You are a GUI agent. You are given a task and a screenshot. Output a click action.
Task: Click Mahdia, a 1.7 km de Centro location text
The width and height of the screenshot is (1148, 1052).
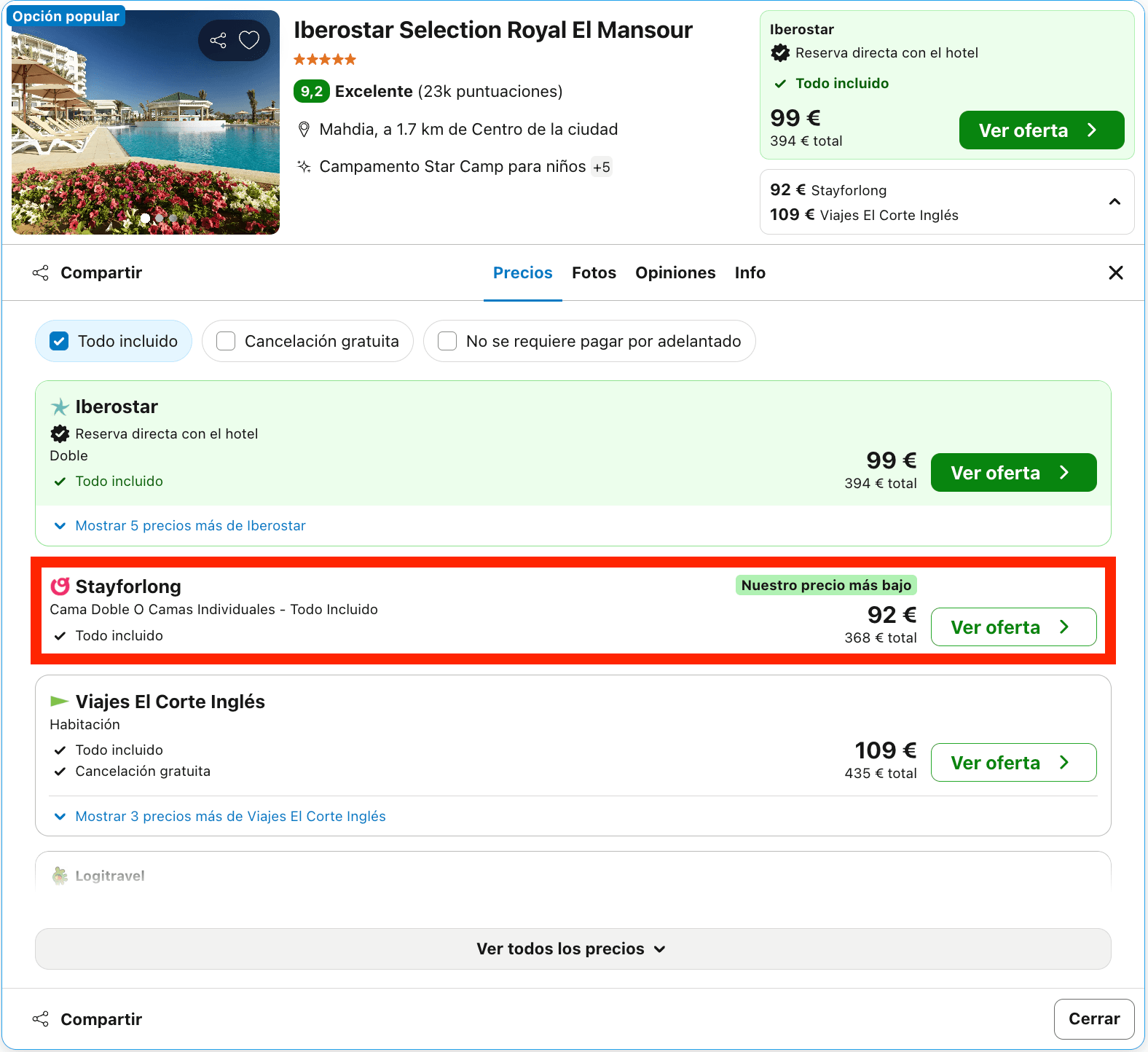pyautogui.click(x=468, y=130)
